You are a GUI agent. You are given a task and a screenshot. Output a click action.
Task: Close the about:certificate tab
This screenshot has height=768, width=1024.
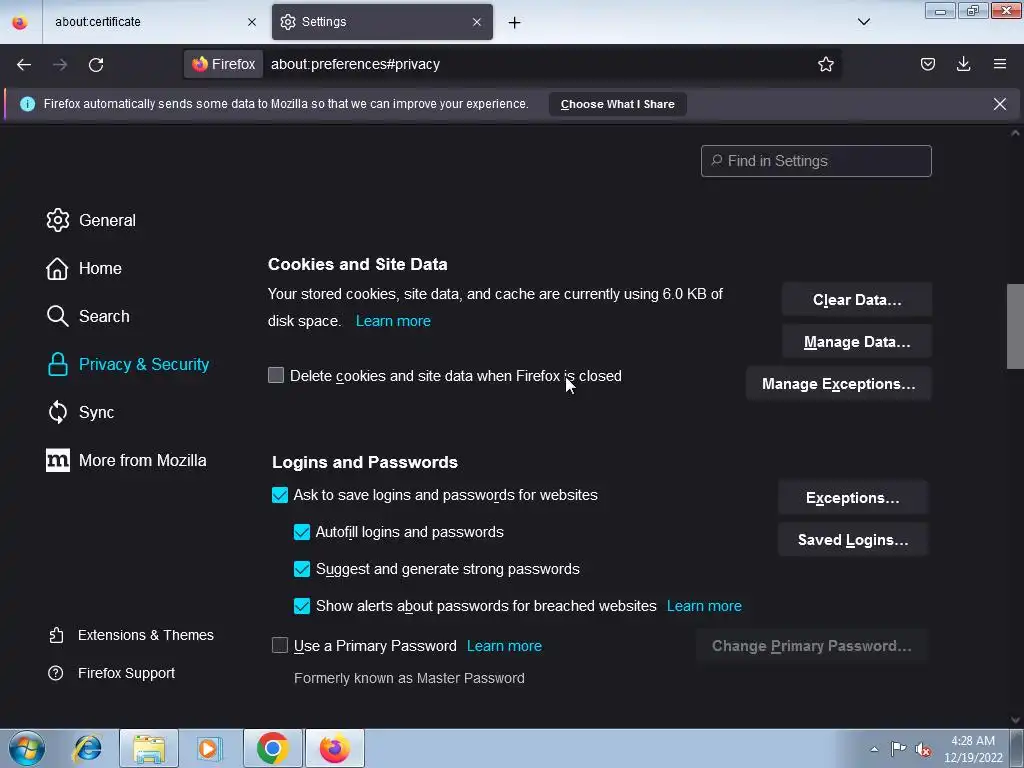(x=251, y=22)
